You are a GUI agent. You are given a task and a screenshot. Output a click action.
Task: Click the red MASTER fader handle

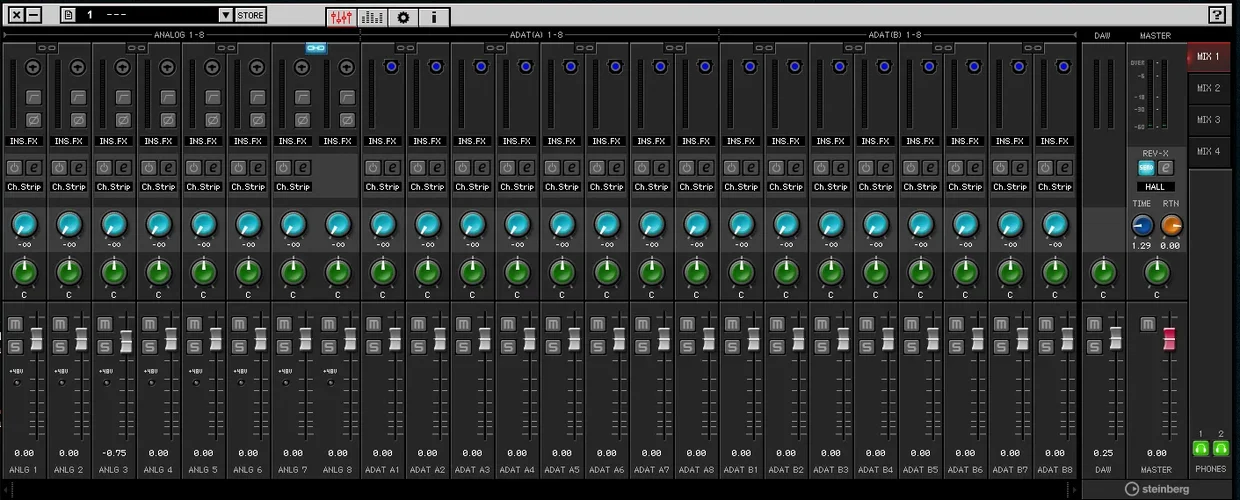click(x=1168, y=339)
